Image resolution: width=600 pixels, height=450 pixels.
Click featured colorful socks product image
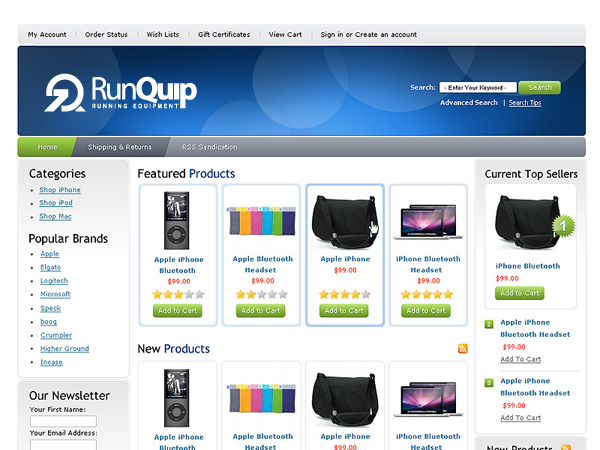(x=261, y=221)
